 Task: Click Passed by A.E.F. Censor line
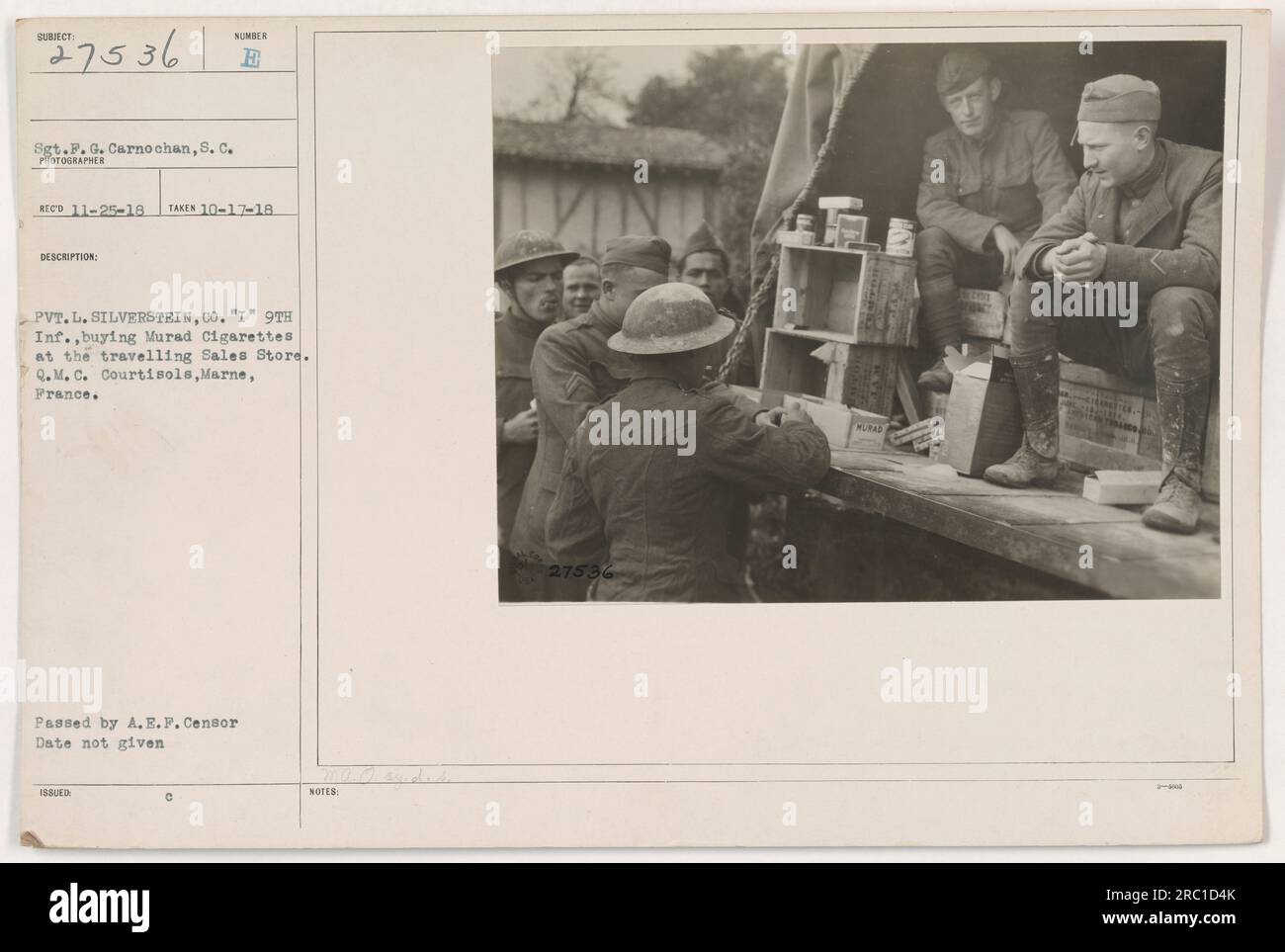pyautogui.click(x=138, y=723)
